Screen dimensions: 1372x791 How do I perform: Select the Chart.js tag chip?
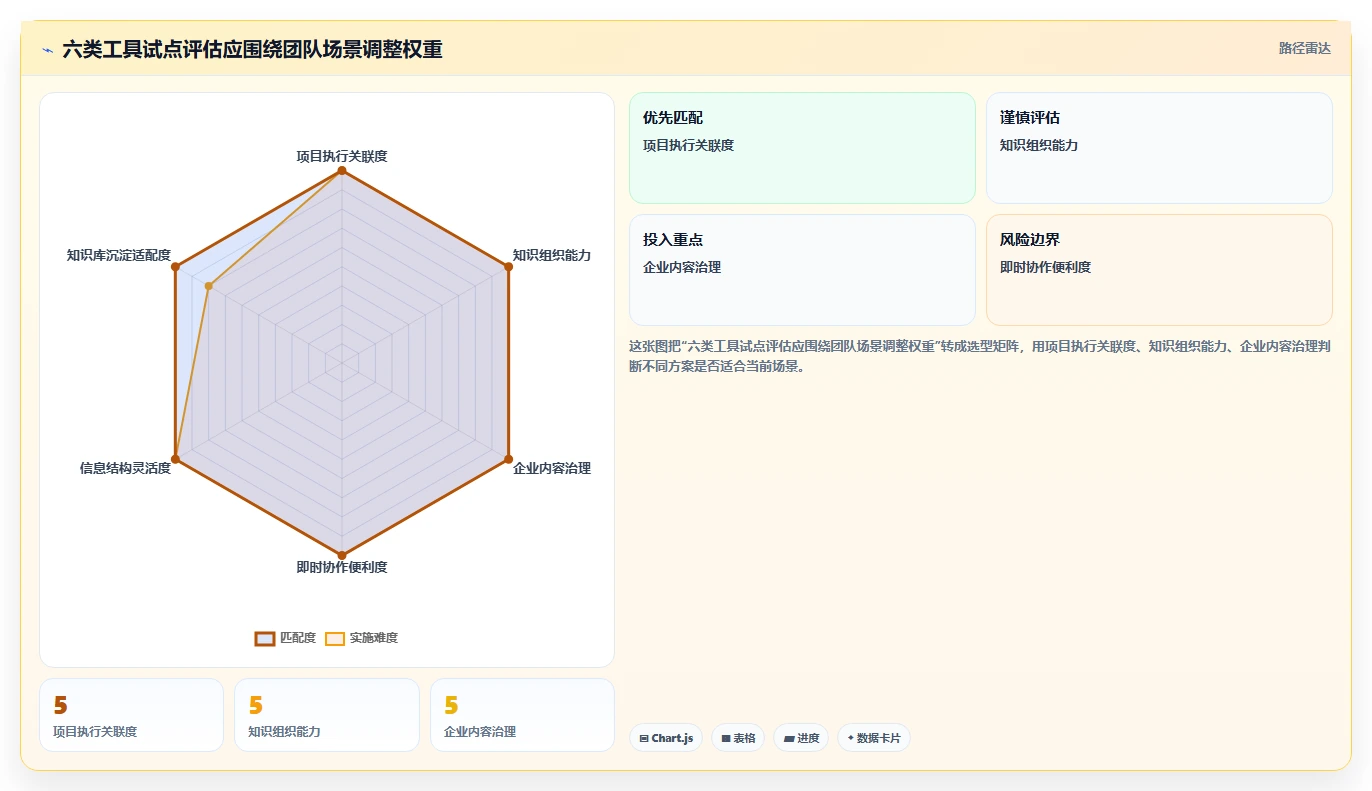(x=666, y=738)
